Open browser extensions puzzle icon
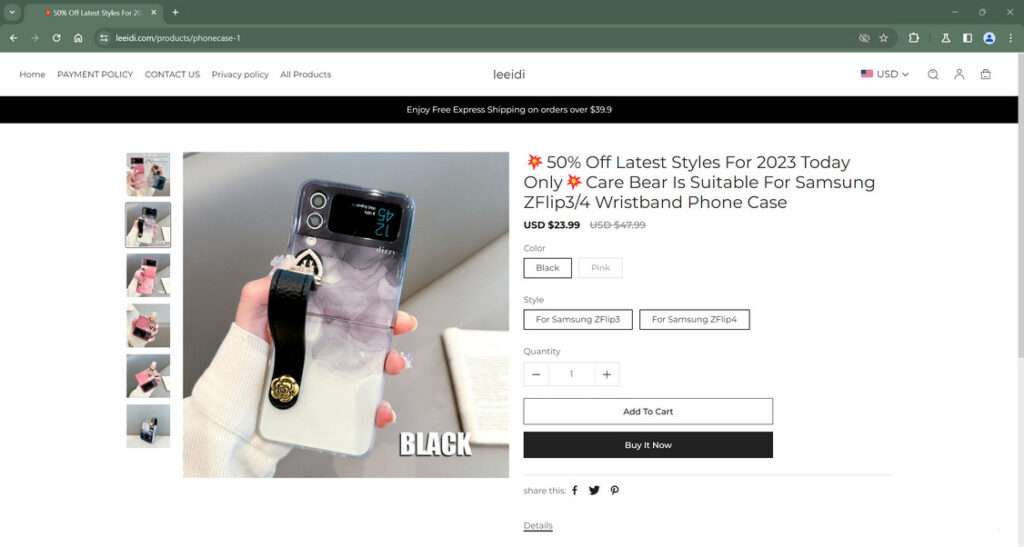 (x=914, y=38)
